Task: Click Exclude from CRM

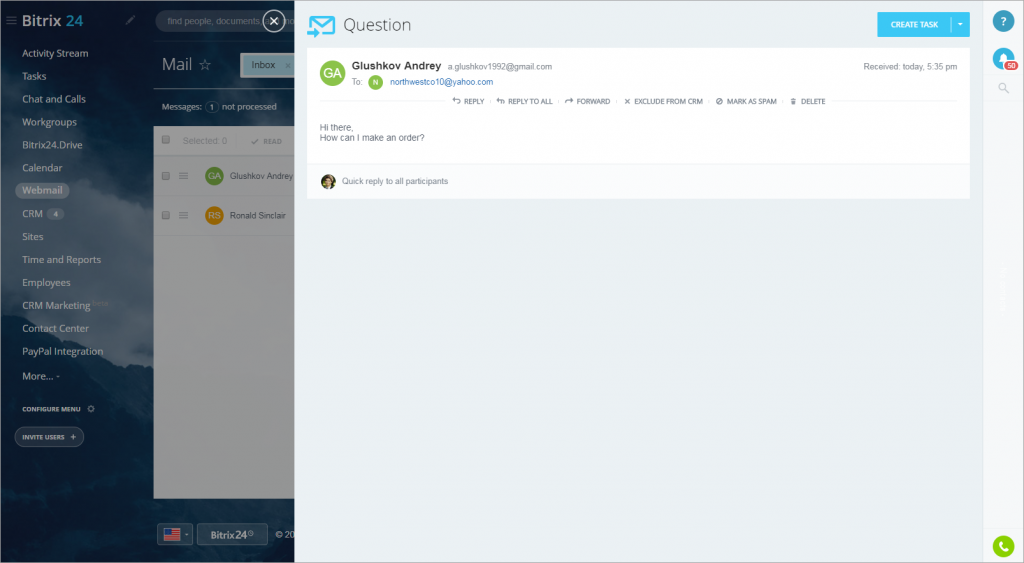Action: tap(664, 101)
